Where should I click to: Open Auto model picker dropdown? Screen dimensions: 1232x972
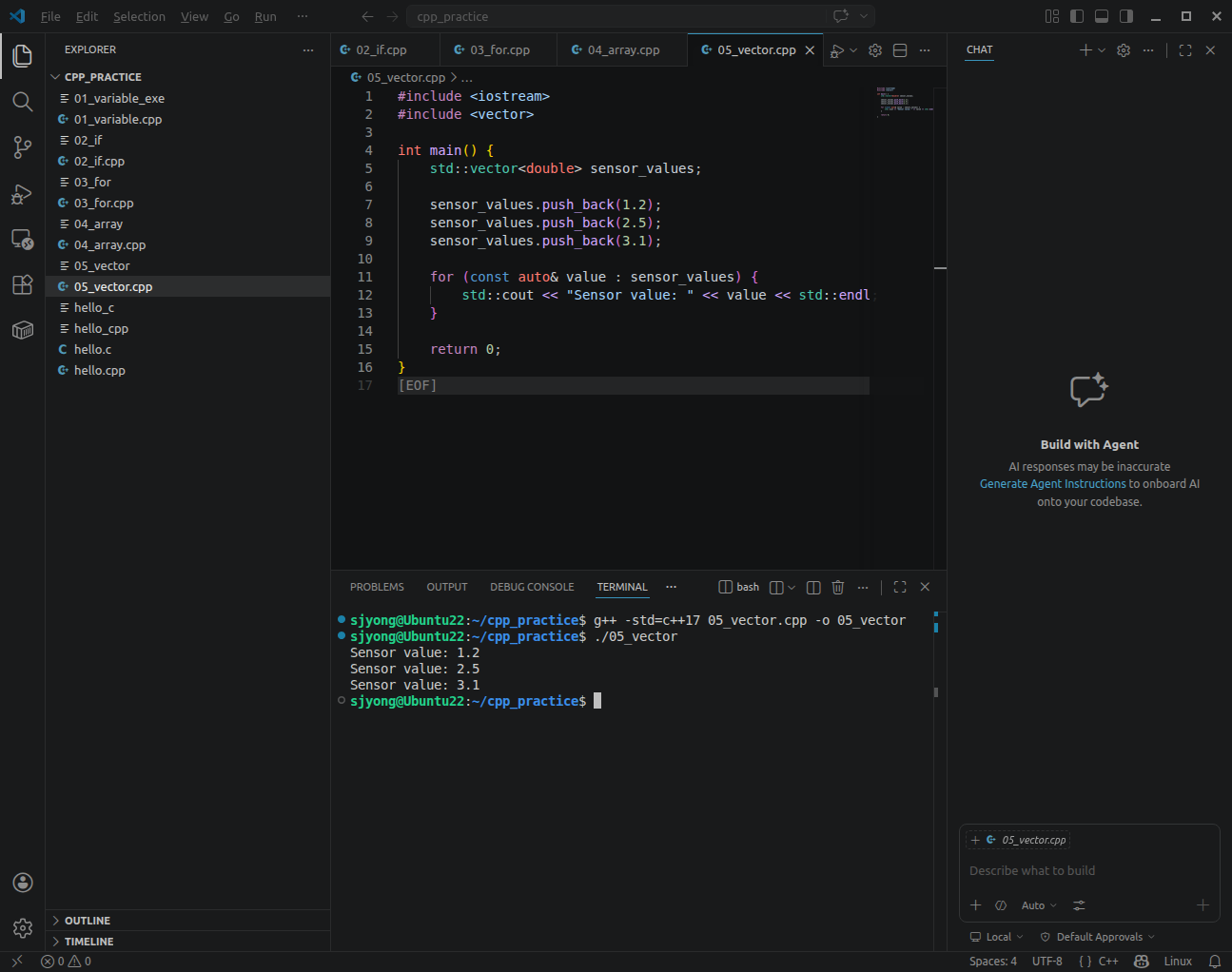pos(1038,905)
